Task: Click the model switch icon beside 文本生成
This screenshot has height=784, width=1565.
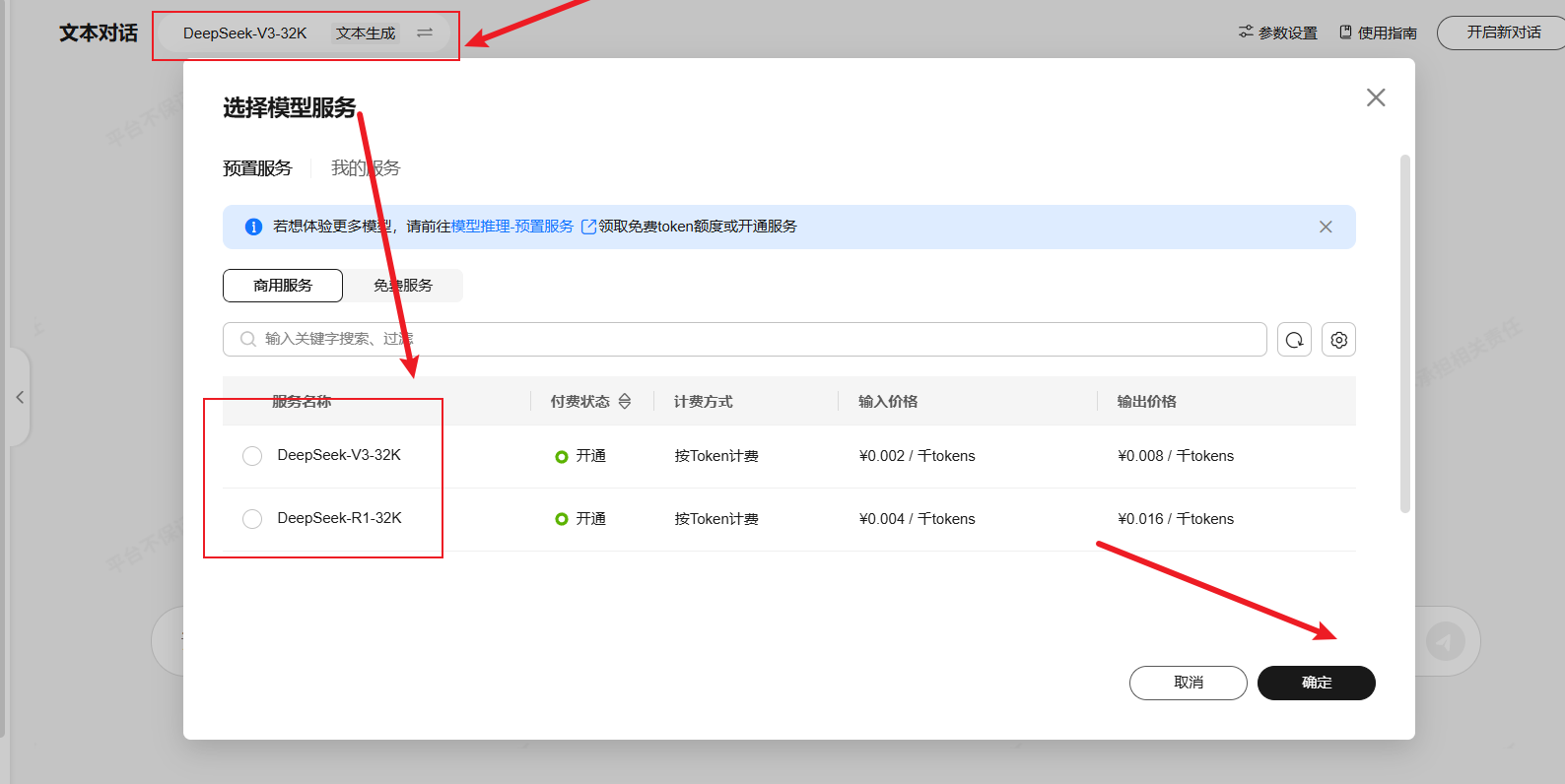Action: pyautogui.click(x=425, y=33)
